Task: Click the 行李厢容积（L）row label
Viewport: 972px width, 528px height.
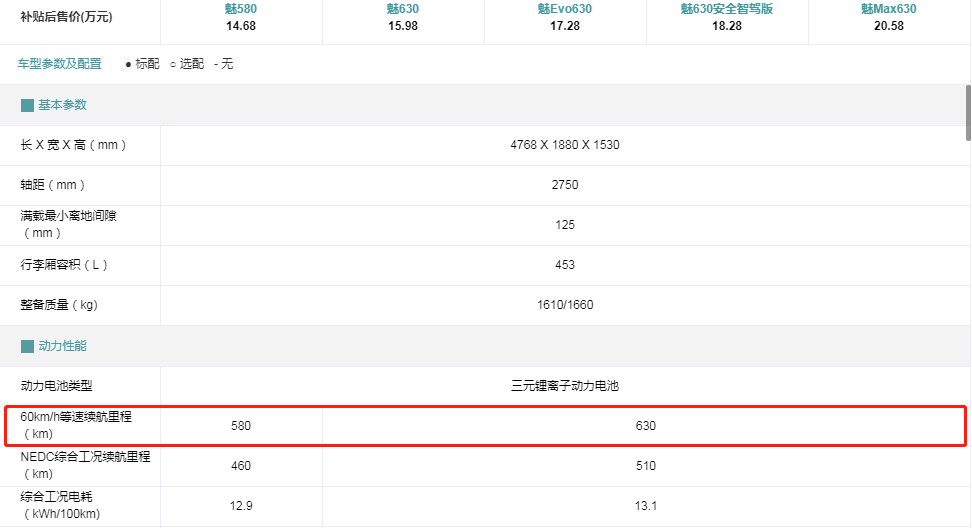Action: 64,265
